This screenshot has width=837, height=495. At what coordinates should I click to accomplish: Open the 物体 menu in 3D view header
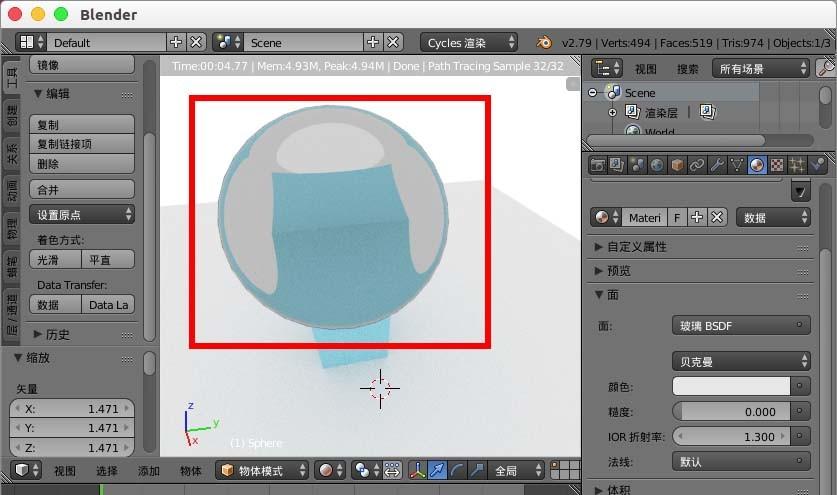tap(191, 470)
